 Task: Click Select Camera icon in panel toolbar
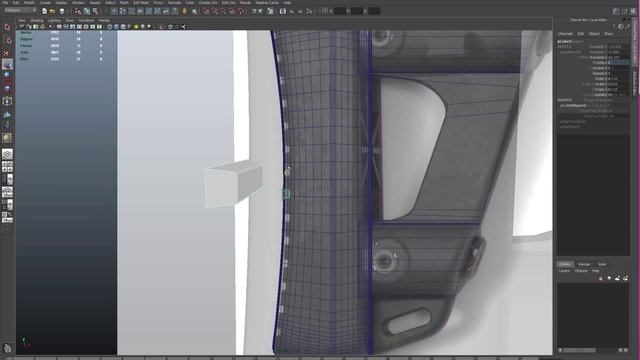pyautogui.click(x=22, y=27)
